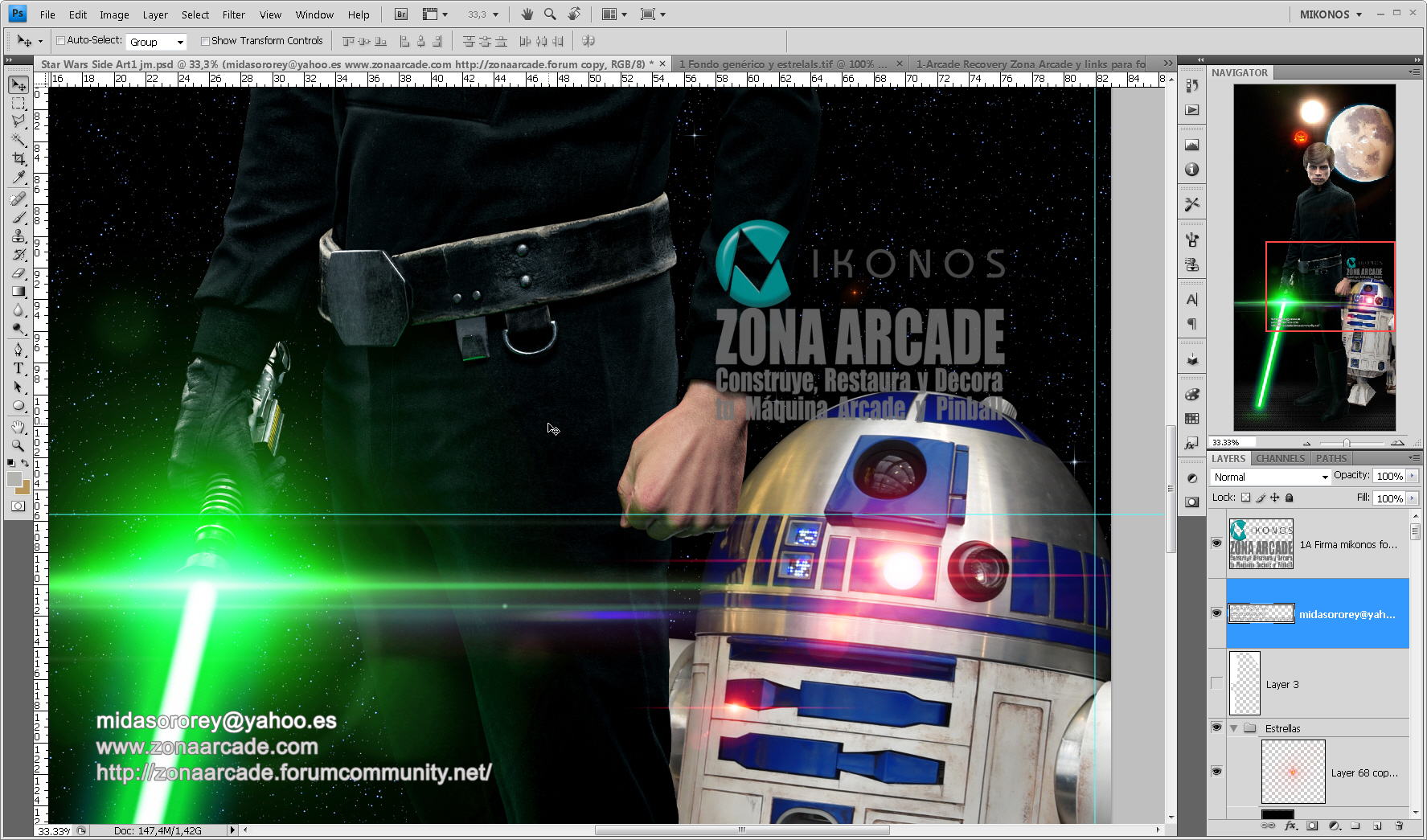This screenshot has width=1427, height=840.
Task: Click the Rotate View tool icon
Action: click(x=574, y=14)
